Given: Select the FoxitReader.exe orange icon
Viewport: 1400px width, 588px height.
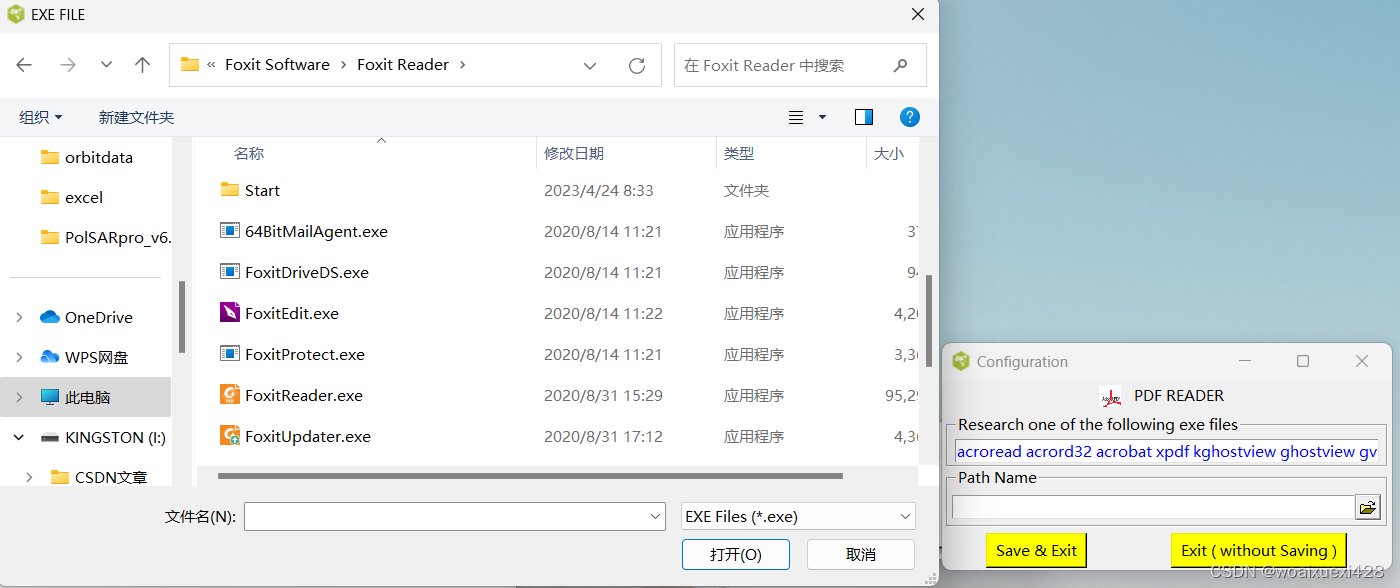Looking at the screenshot, I should 230,394.
